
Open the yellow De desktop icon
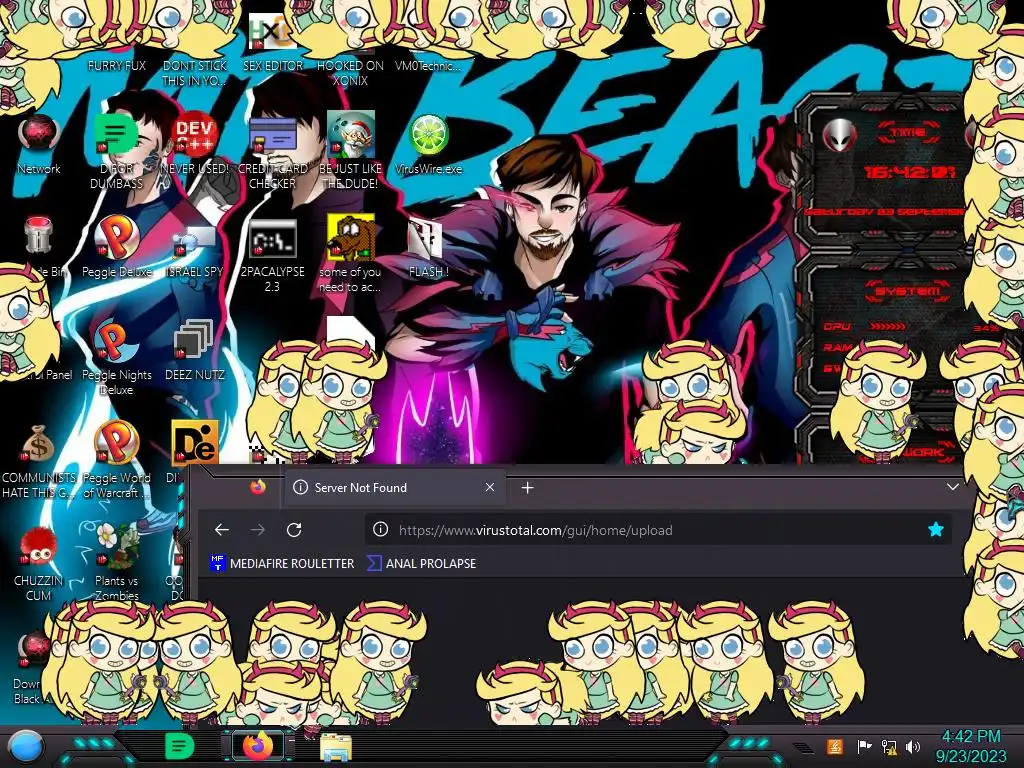click(x=194, y=443)
